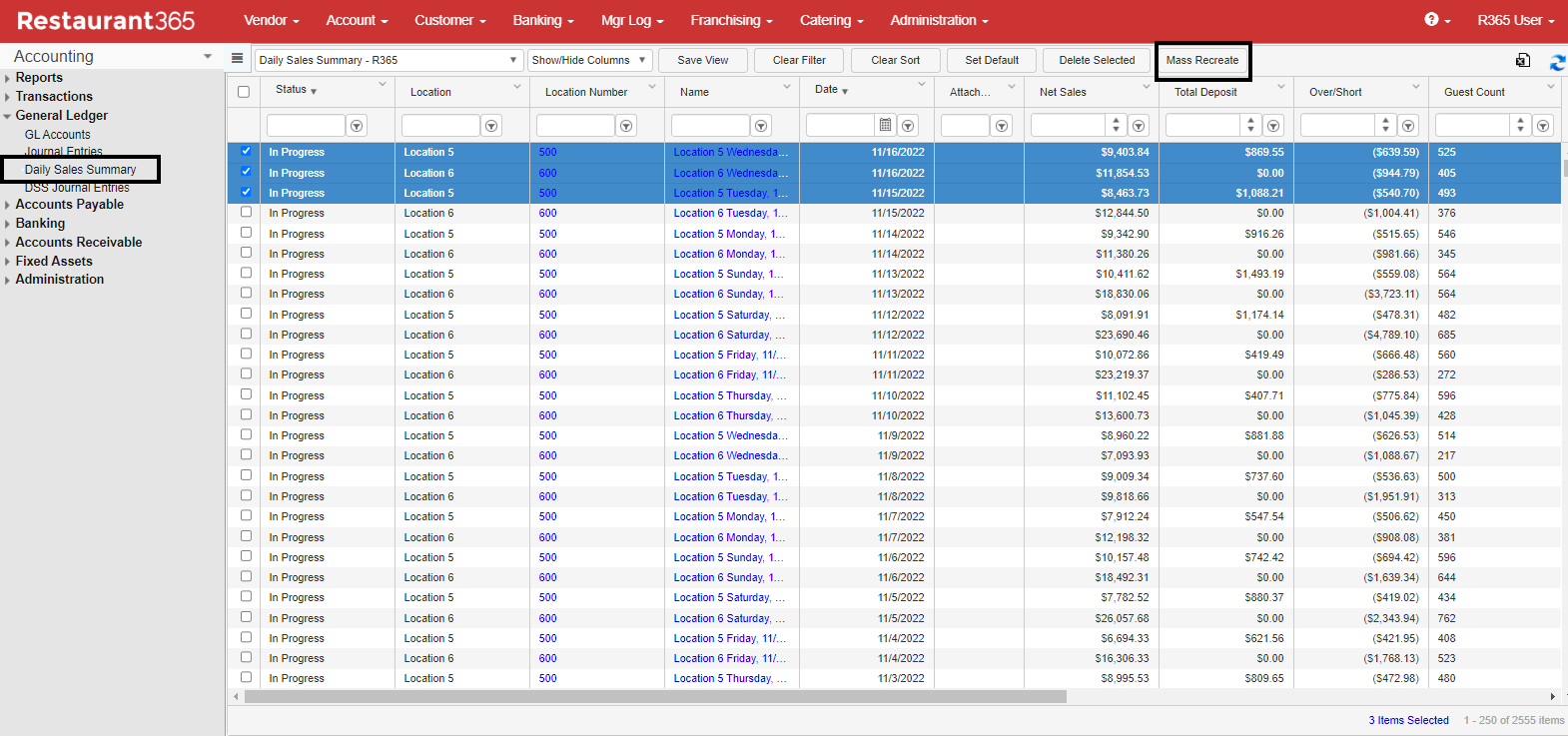1568x736 pixels.
Task: Toggle the select-all checkbox in the header
Action: click(x=244, y=92)
